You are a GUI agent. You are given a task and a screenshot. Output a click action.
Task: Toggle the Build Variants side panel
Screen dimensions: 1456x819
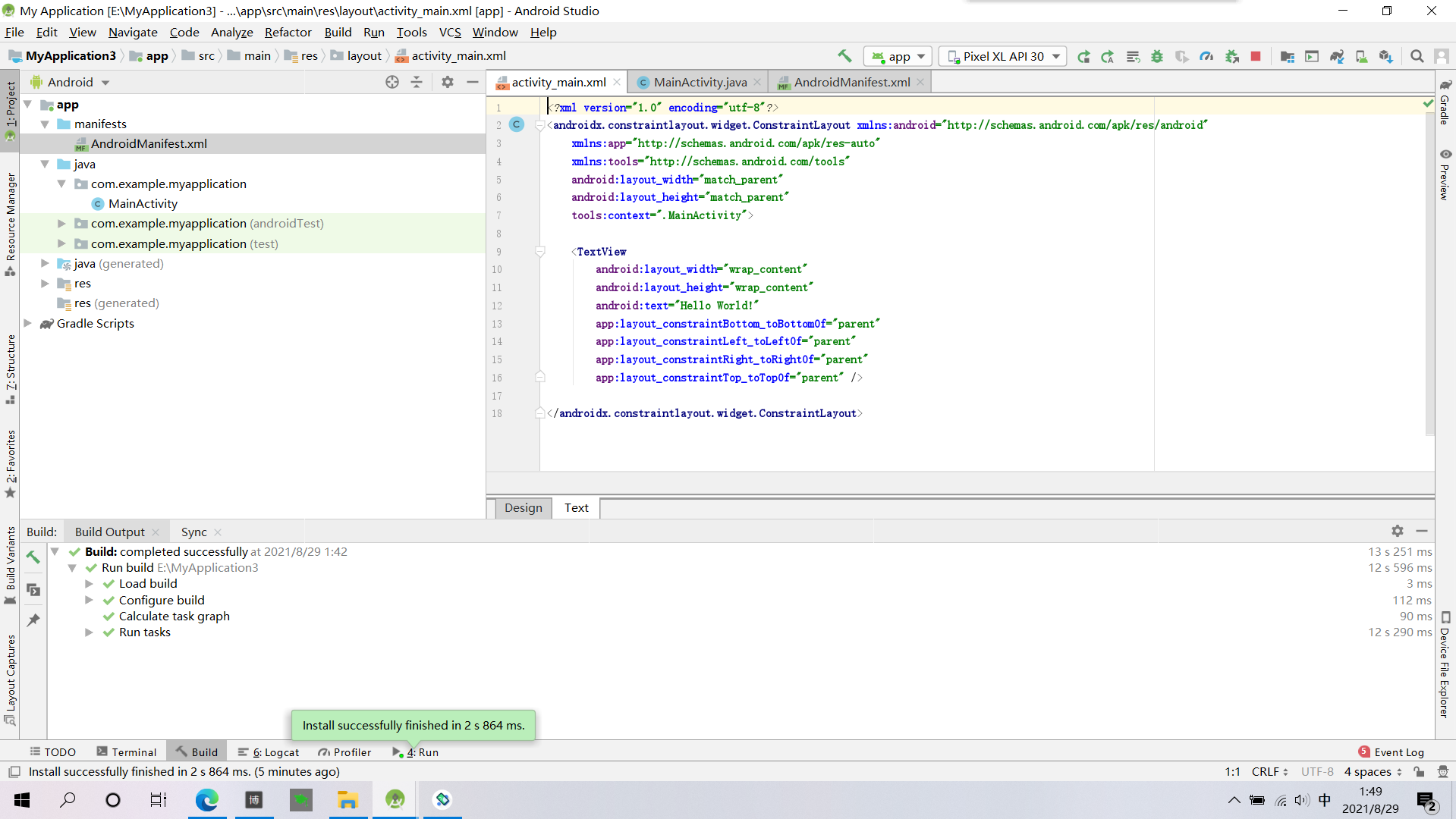(x=11, y=565)
